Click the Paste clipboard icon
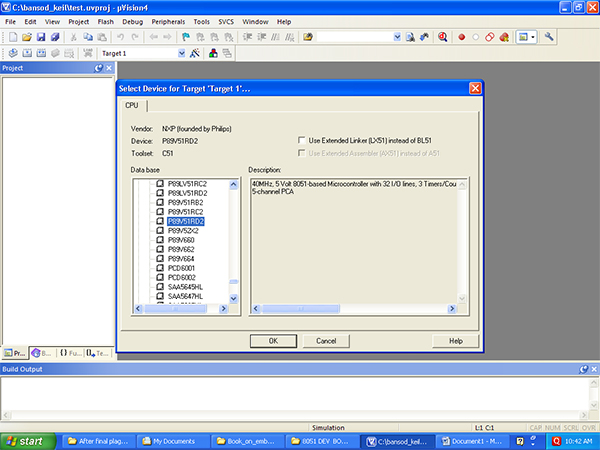 [x=102, y=37]
